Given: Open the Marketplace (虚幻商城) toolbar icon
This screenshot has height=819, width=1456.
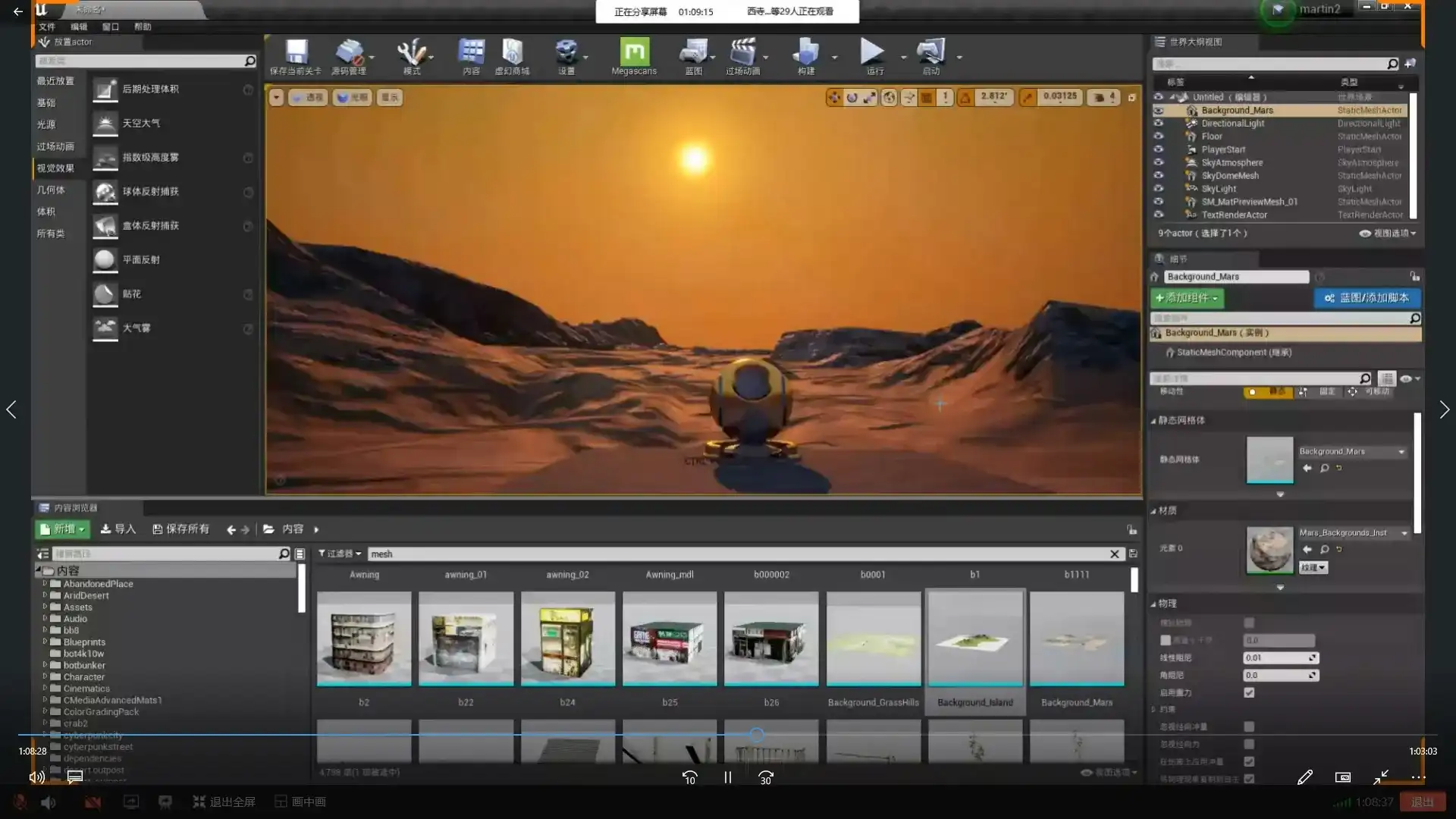Looking at the screenshot, I should point(512,52).
